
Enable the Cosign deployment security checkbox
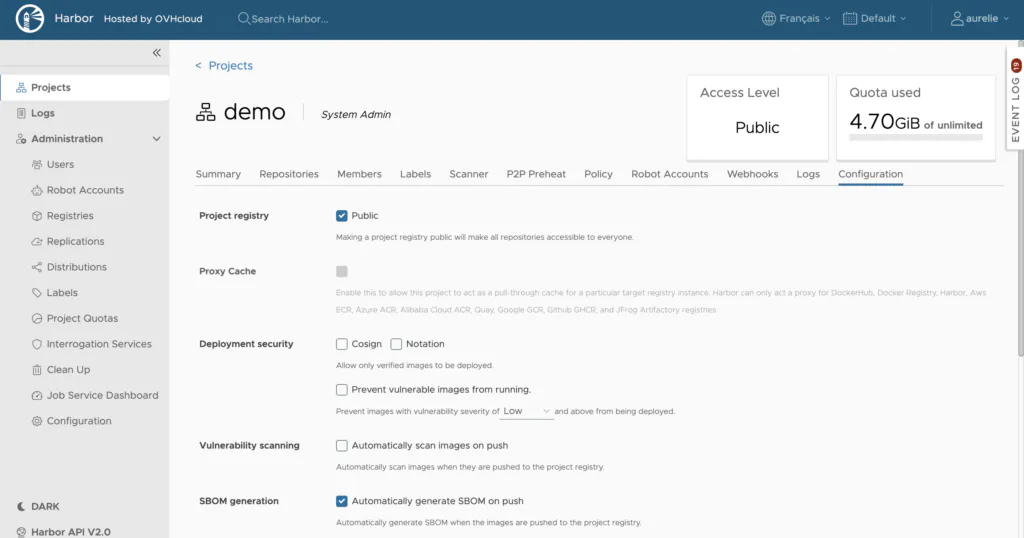point(342,344)
